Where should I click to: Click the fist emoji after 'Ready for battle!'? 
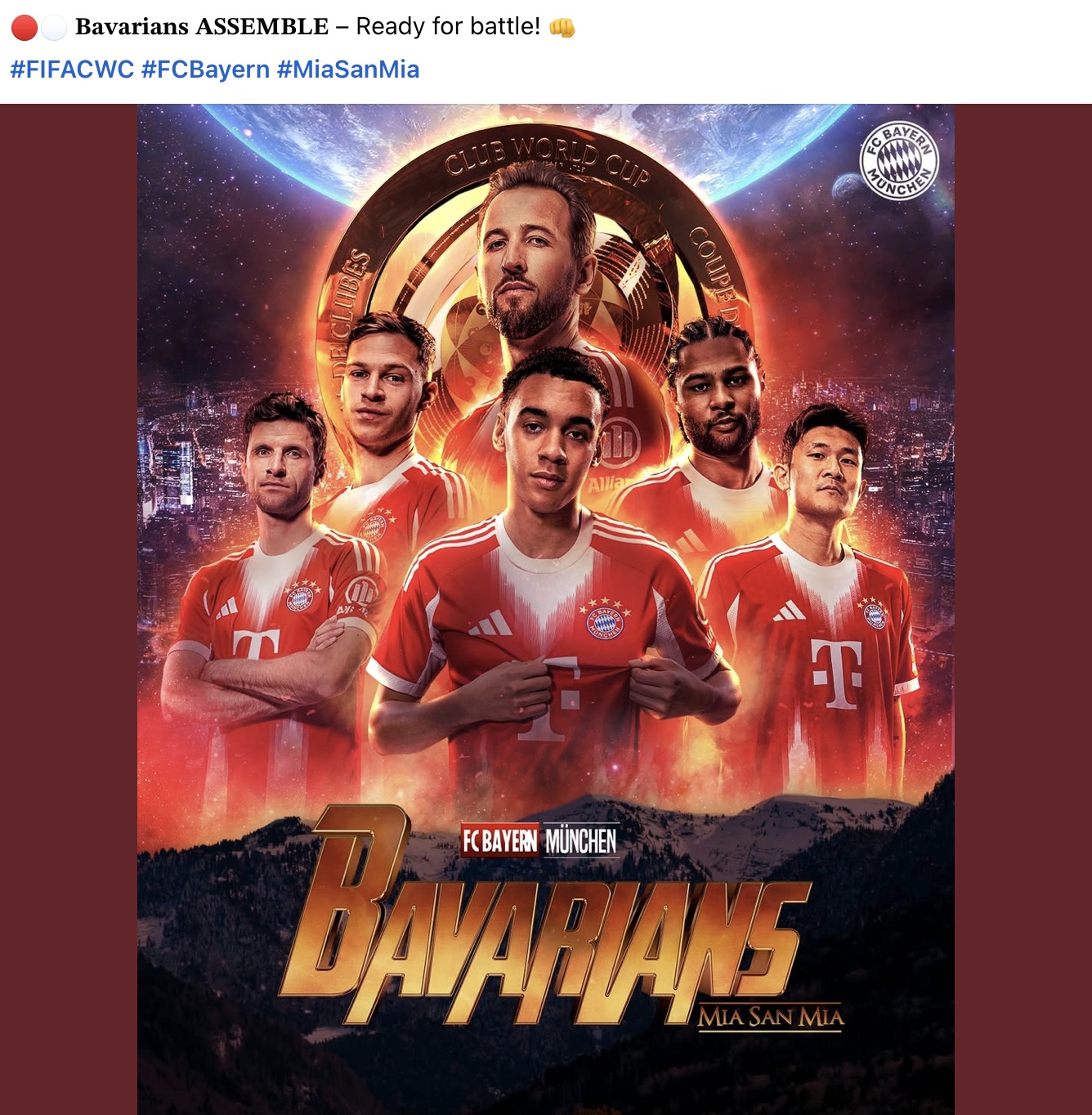click(562, 27)
